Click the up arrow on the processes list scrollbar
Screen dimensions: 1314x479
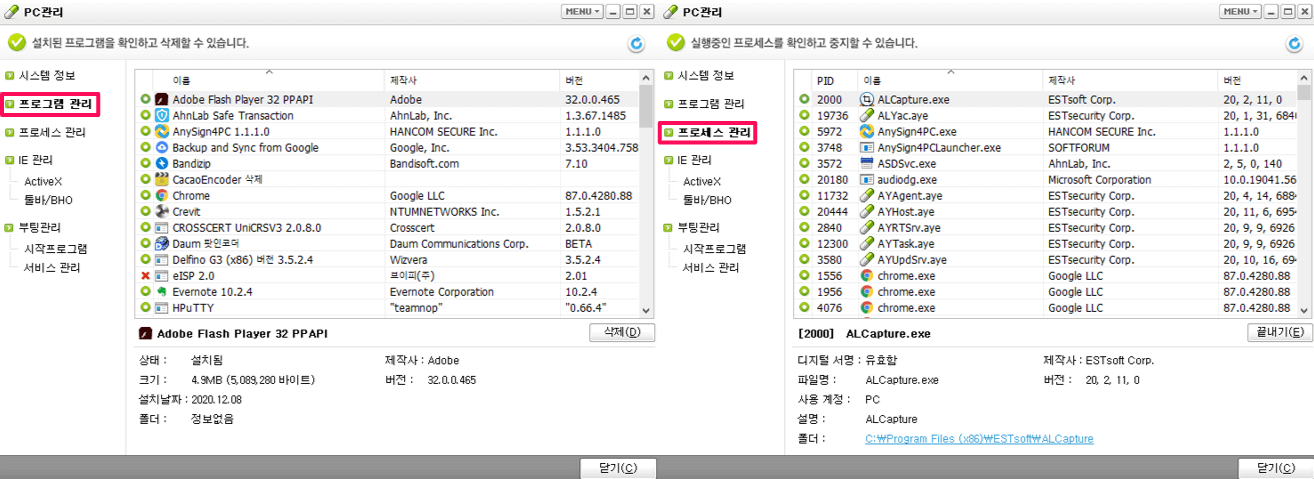click(1304, 77)
